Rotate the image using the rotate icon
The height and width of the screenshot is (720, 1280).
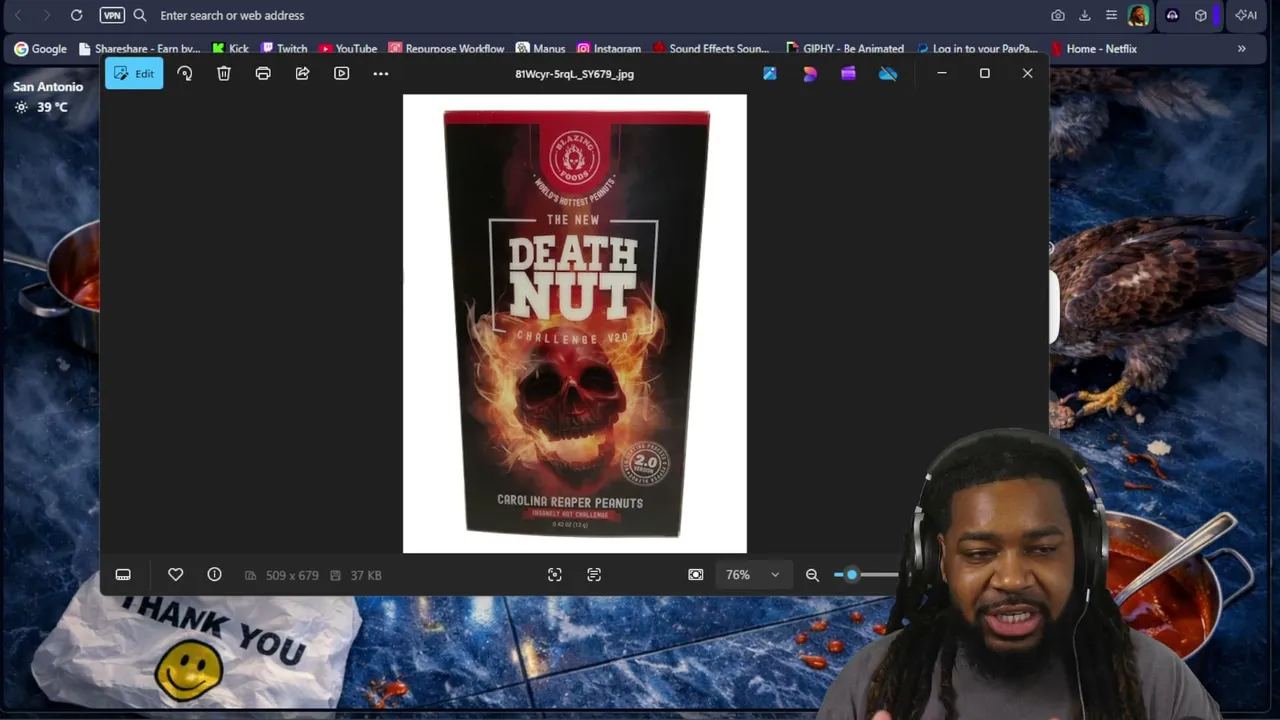(x=185, y=73)
